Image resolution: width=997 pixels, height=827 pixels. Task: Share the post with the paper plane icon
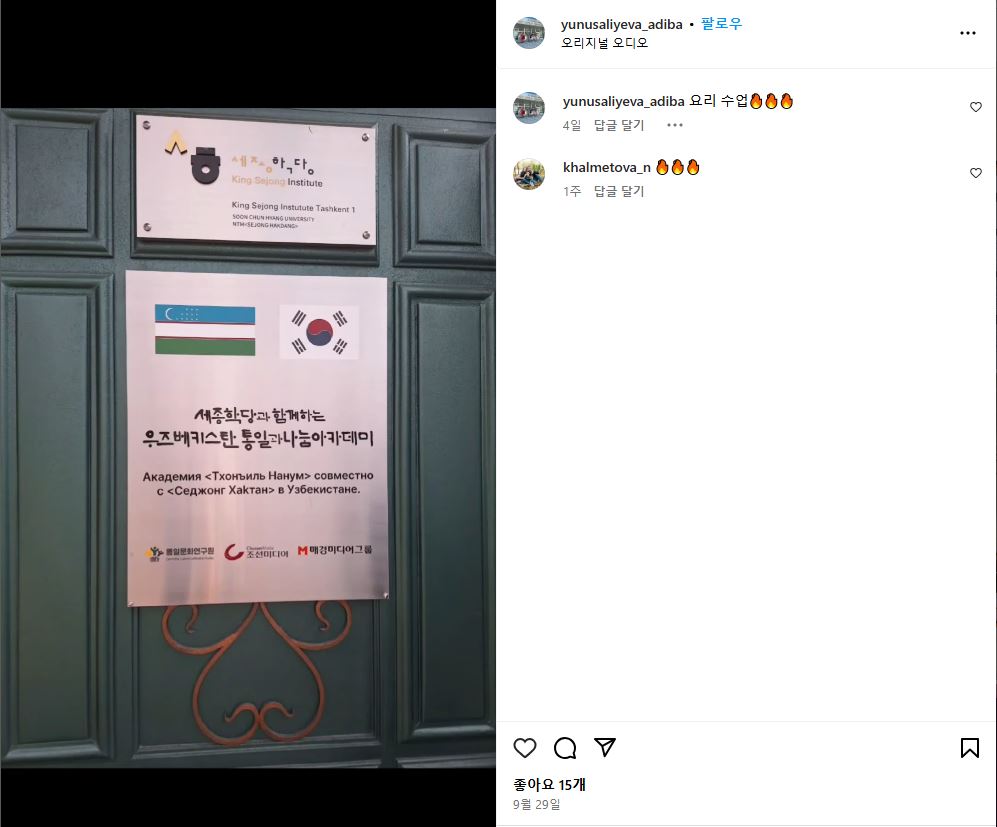pos(605,748)
